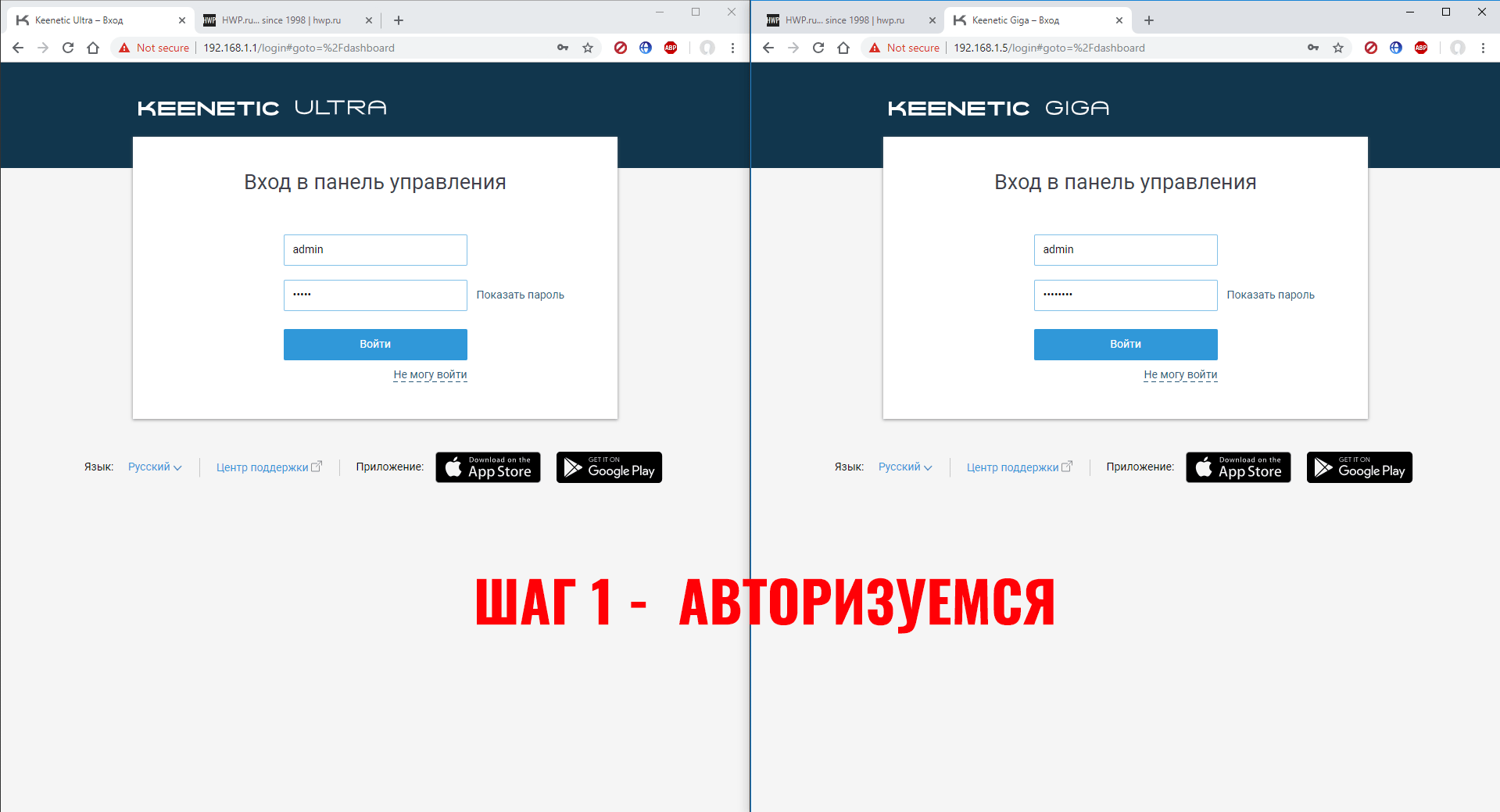Toggle "Показать пароль" on the Ultra login form
This screenshot has width=1500, height=812.
pos(521,295)
